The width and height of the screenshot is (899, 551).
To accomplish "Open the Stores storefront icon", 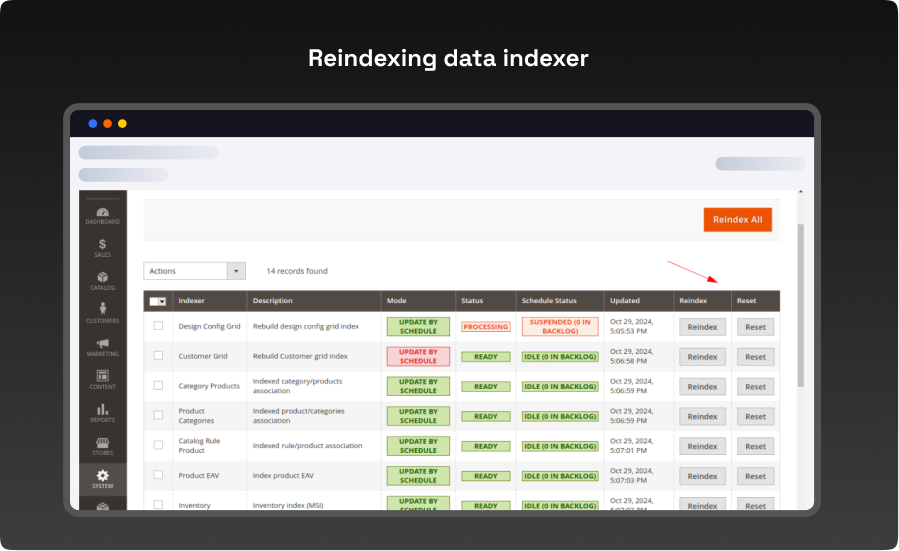I will coord(103,443).
